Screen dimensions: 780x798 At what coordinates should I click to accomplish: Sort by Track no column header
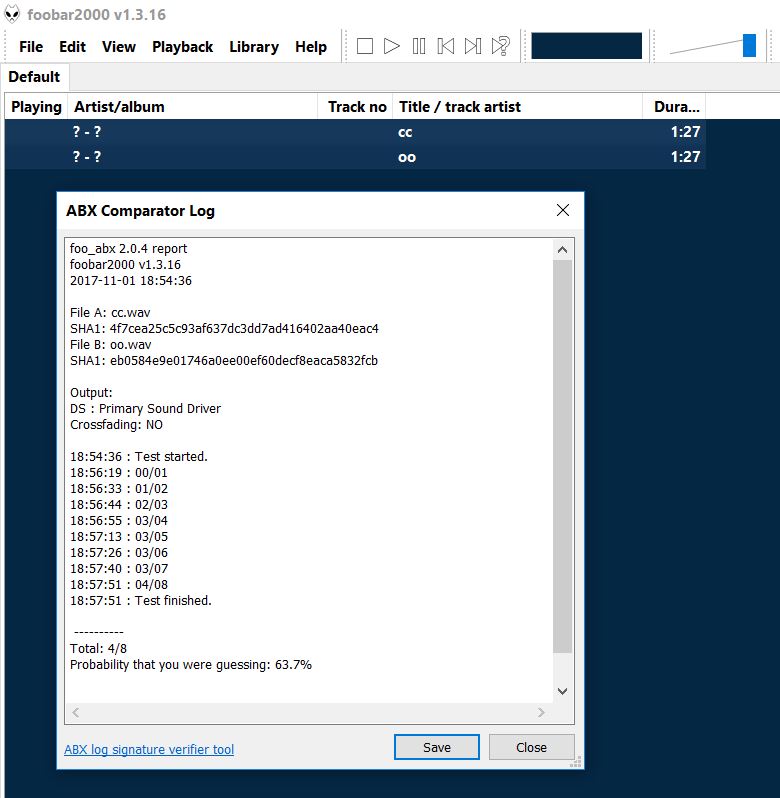tap(355, 107)
